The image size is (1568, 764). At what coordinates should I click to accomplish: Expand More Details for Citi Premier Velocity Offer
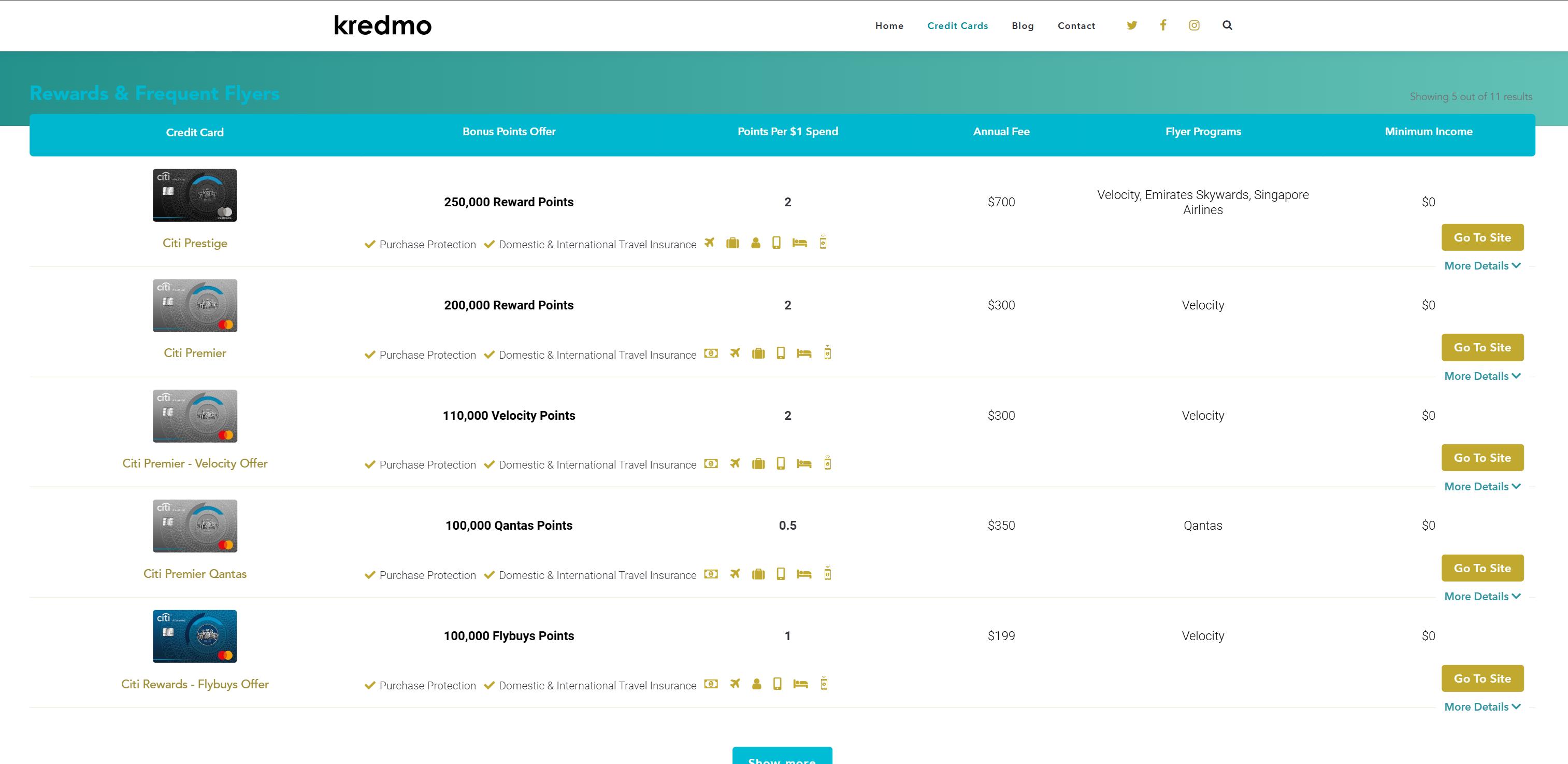pos(1481,486)
